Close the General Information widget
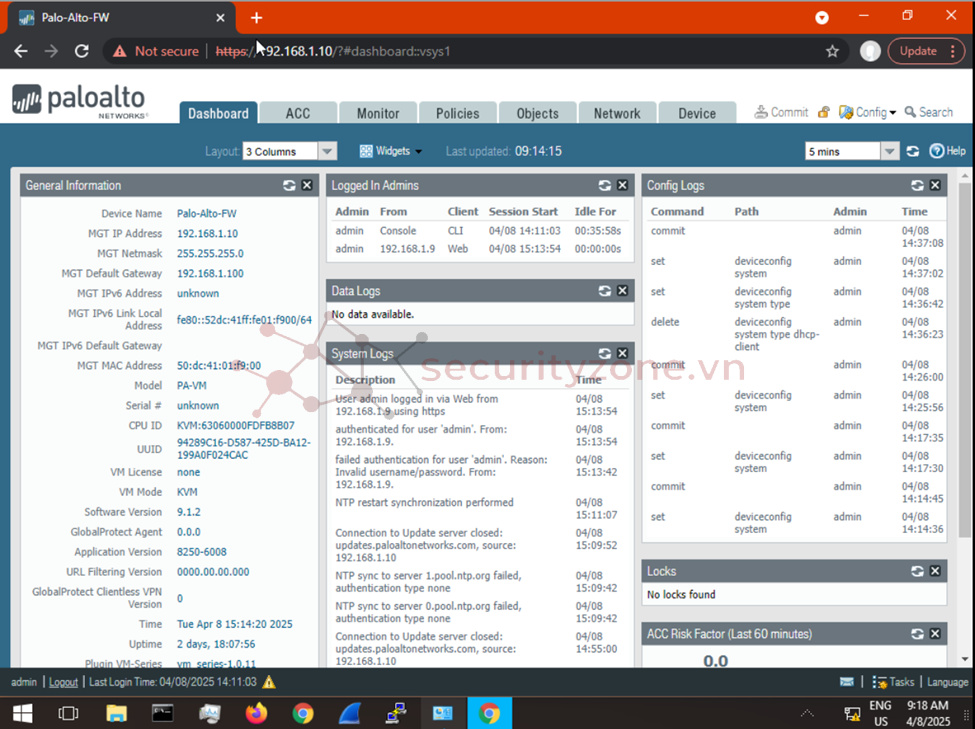Screen dimensions: 975x729 click(x=307, y=185)
